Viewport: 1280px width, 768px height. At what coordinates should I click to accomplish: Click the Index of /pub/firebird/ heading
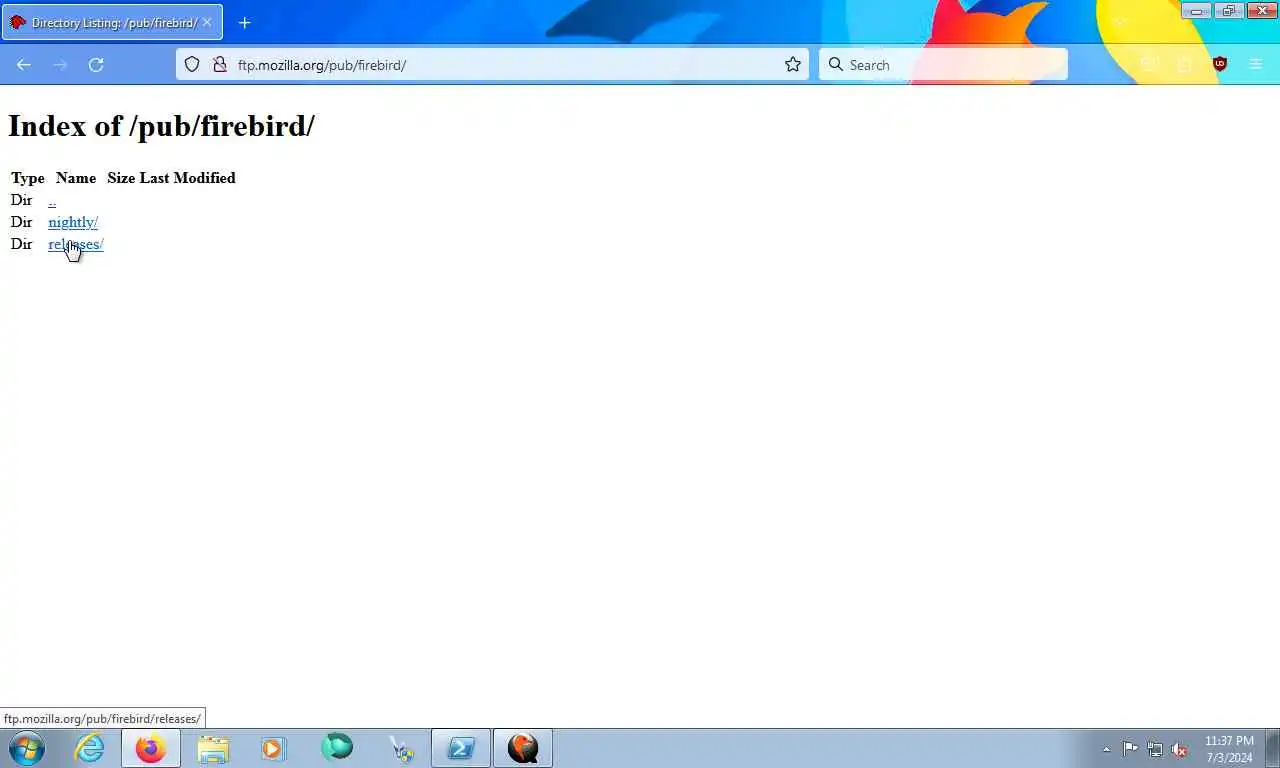161,126
